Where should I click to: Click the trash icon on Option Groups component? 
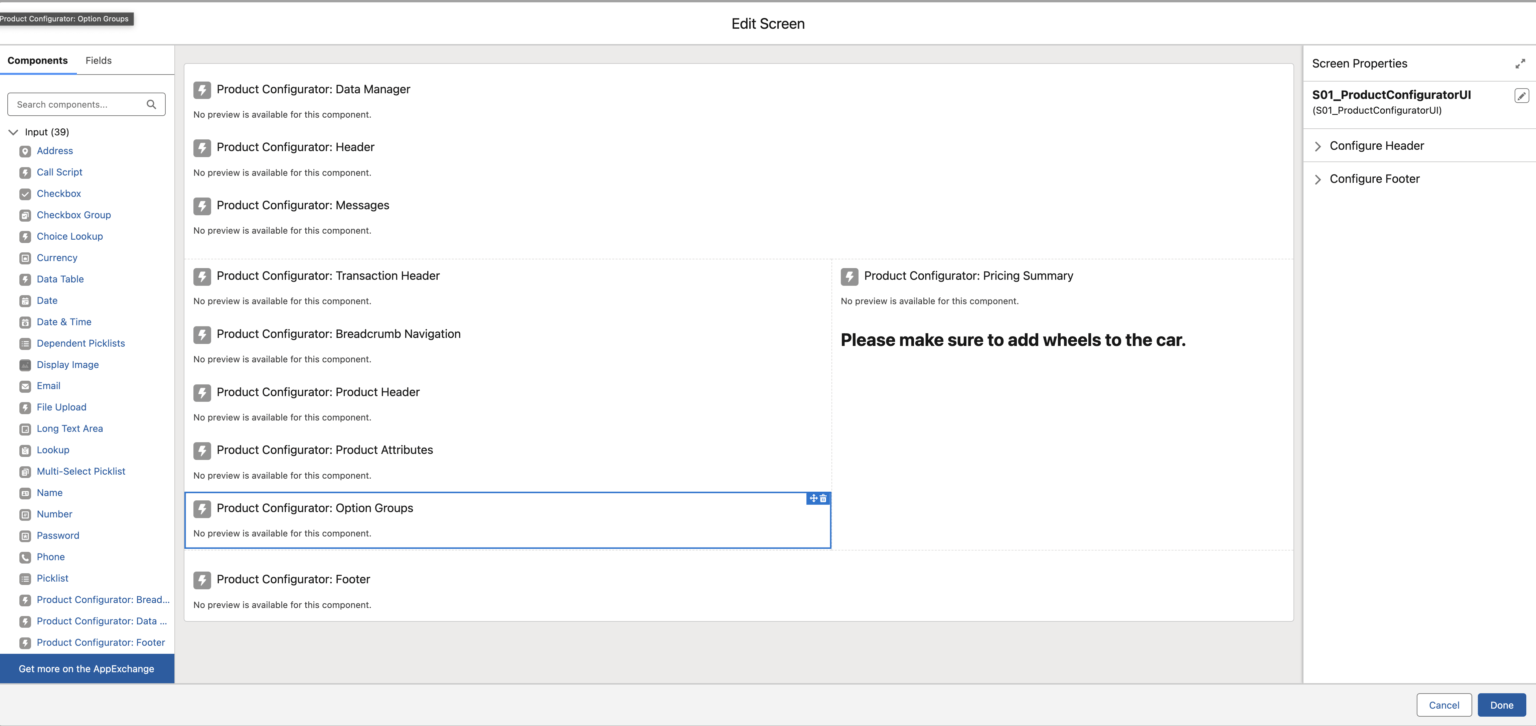(x=823, y=498)
